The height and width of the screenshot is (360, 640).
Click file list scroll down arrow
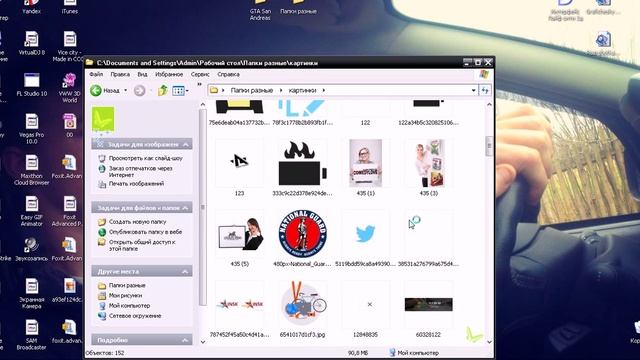click(489, 342)
